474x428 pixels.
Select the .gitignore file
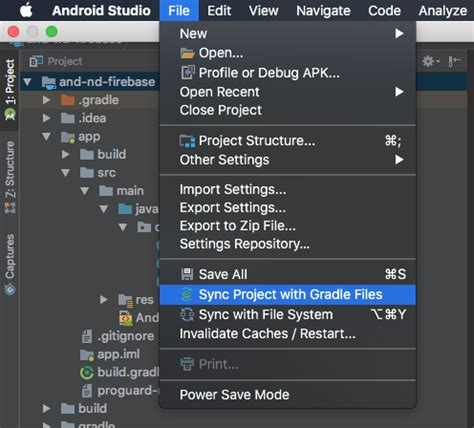tap(118, 336)
